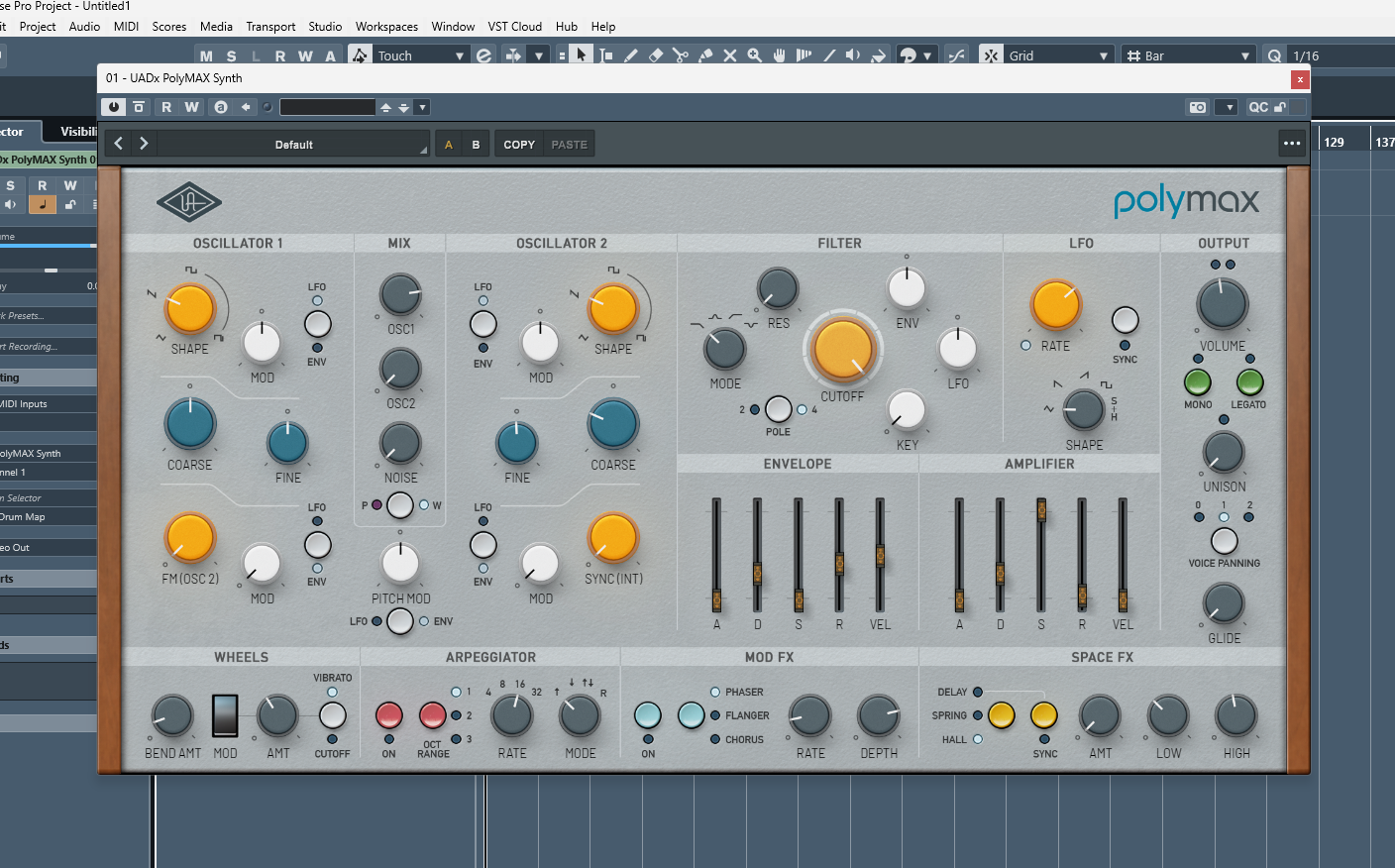Select the A preset slot button

(x=449, y=144)
